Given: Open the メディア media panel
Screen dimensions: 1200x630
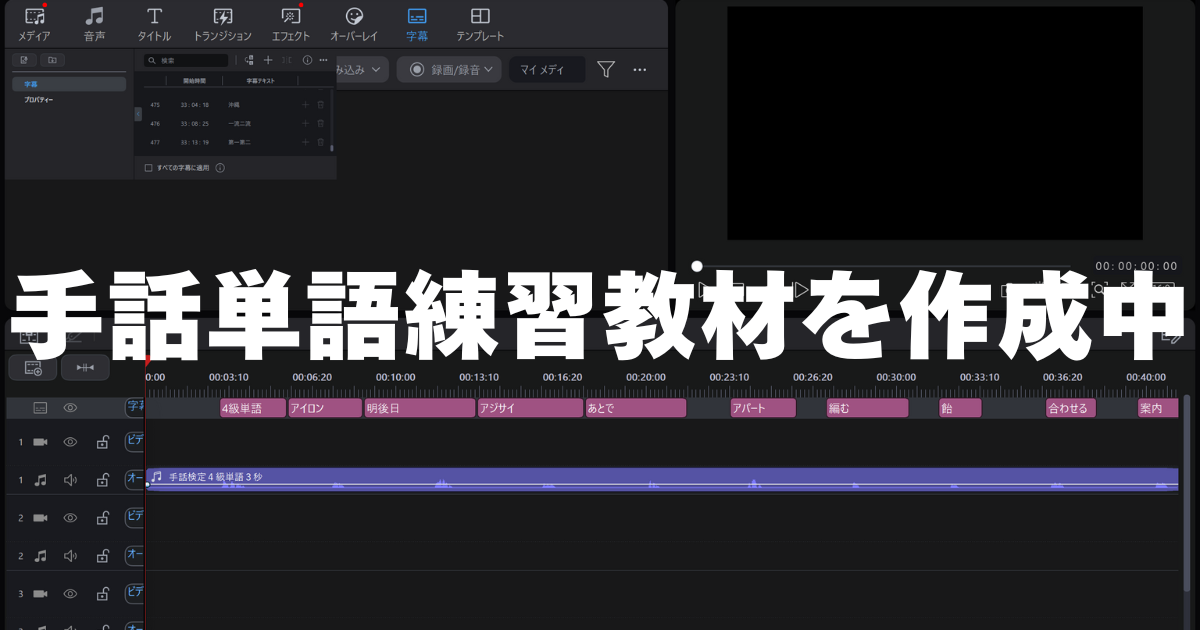Looking at the screenshot, I should [34, 23].
